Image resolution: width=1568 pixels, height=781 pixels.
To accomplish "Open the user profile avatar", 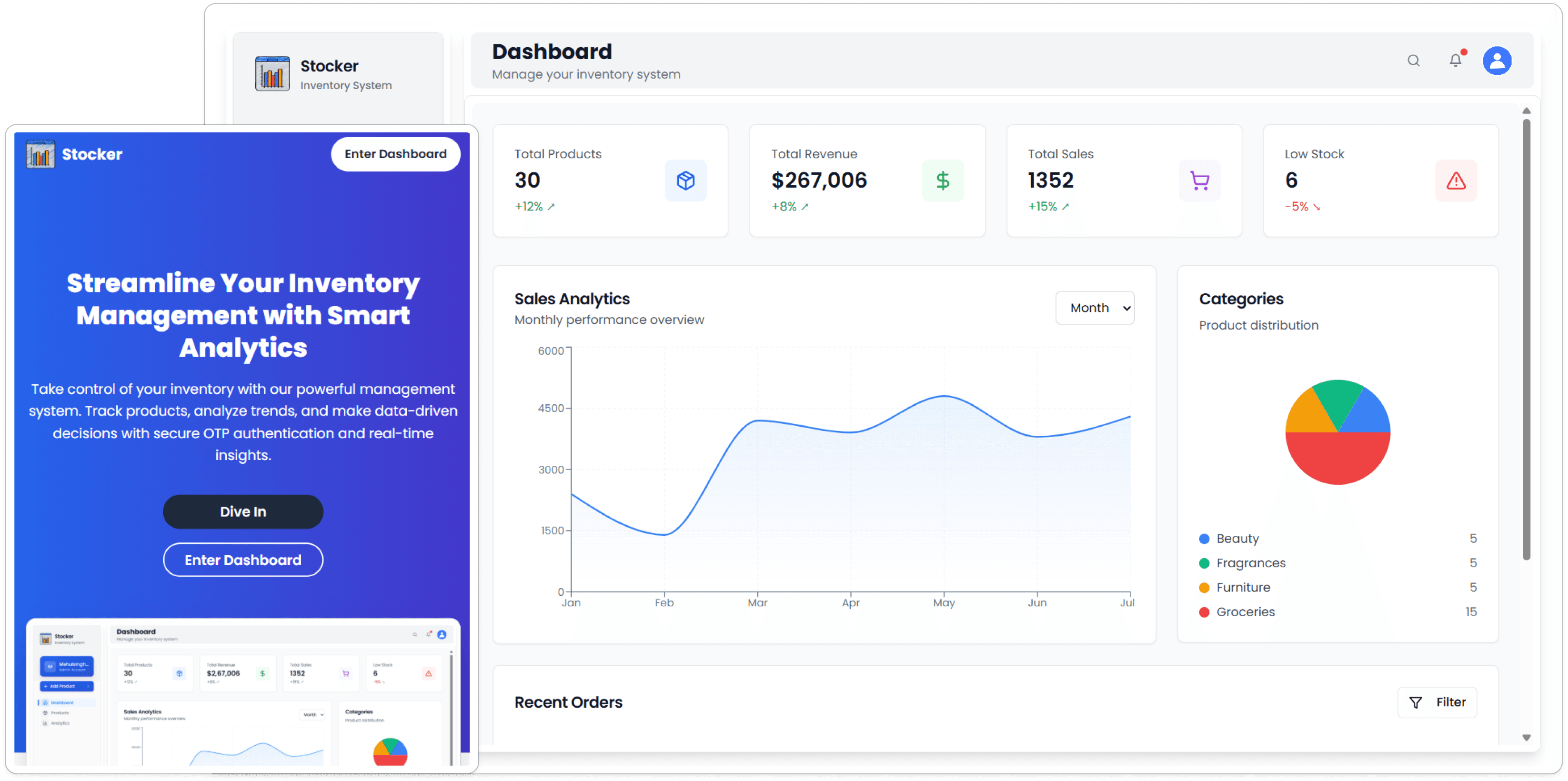I will click(x=1497, y=60).
